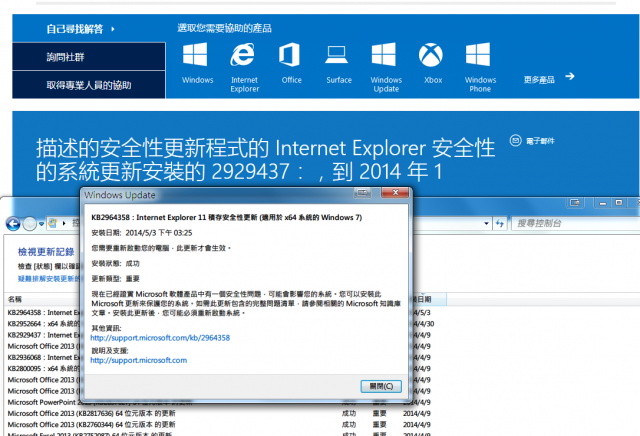Open the http://support.microsoft.com link
640x436 pixels.
point(139,360)
